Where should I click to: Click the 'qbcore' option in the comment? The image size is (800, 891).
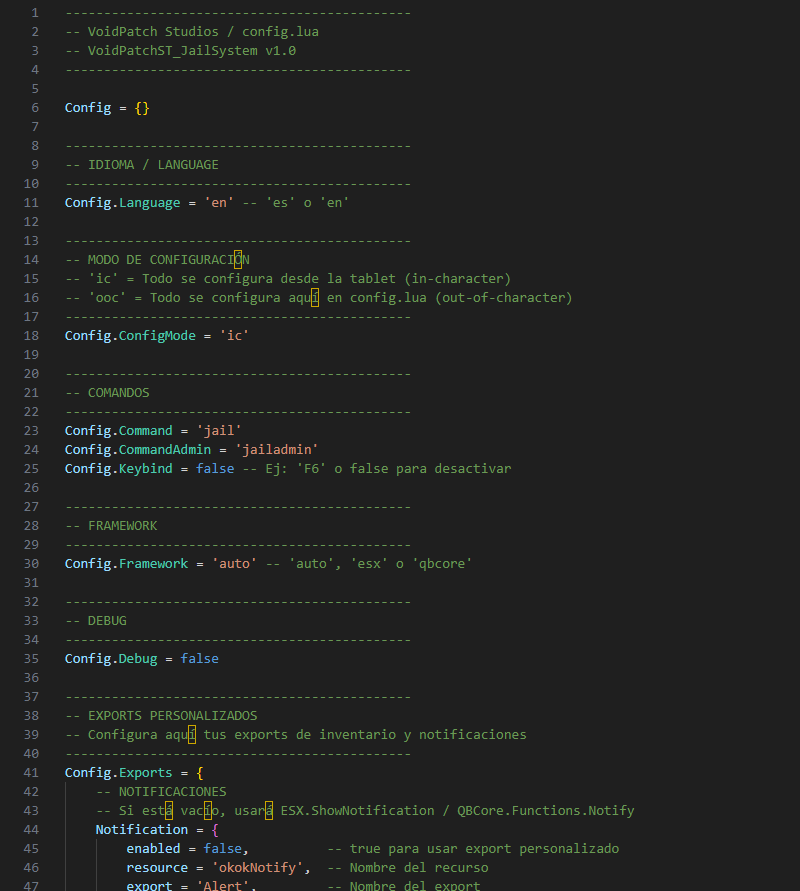[x=442, y=563]
